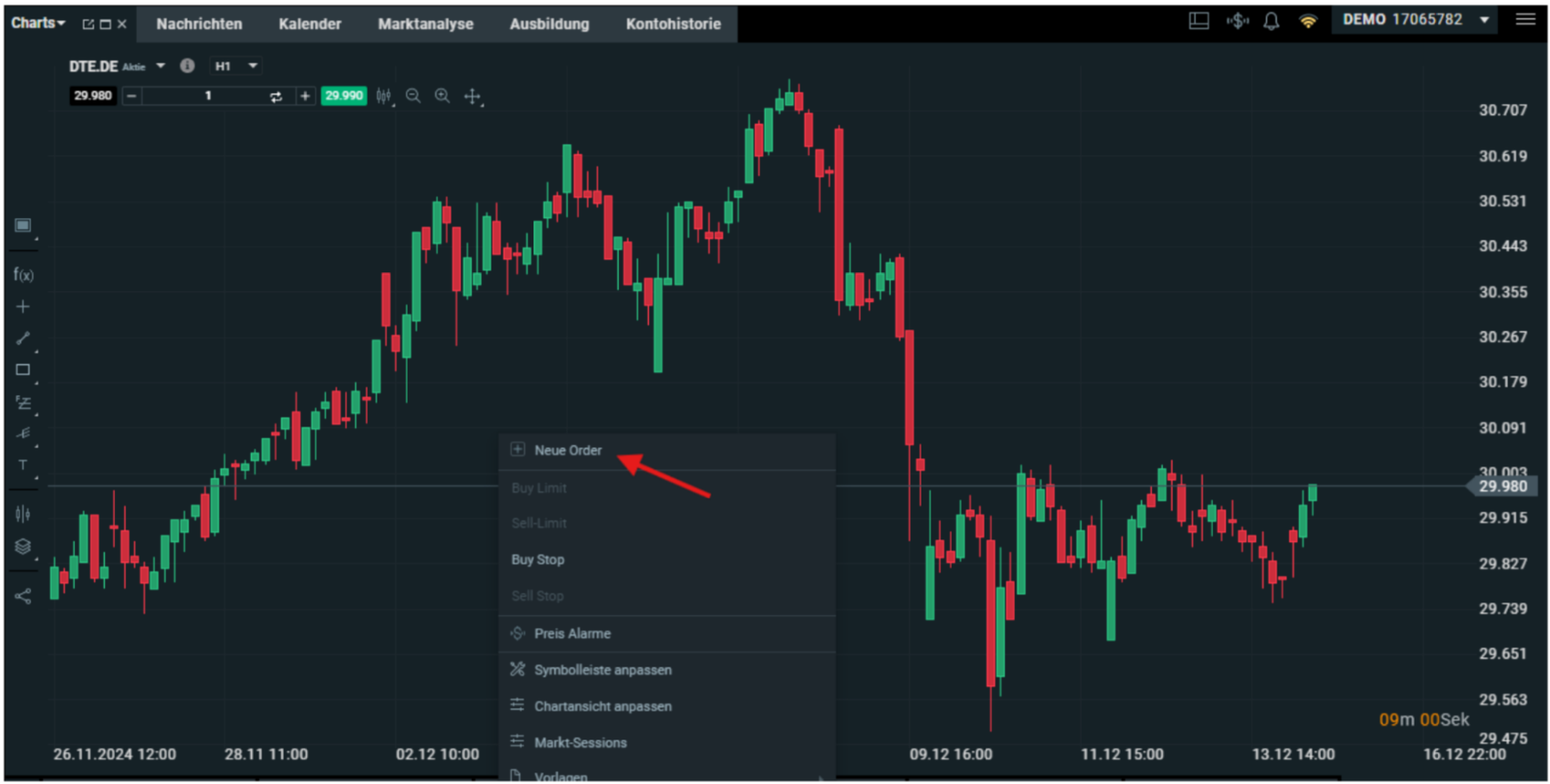Open the f(x) indicators tool
This screenshot has height=784, width=1550.
tap(23, 275)
